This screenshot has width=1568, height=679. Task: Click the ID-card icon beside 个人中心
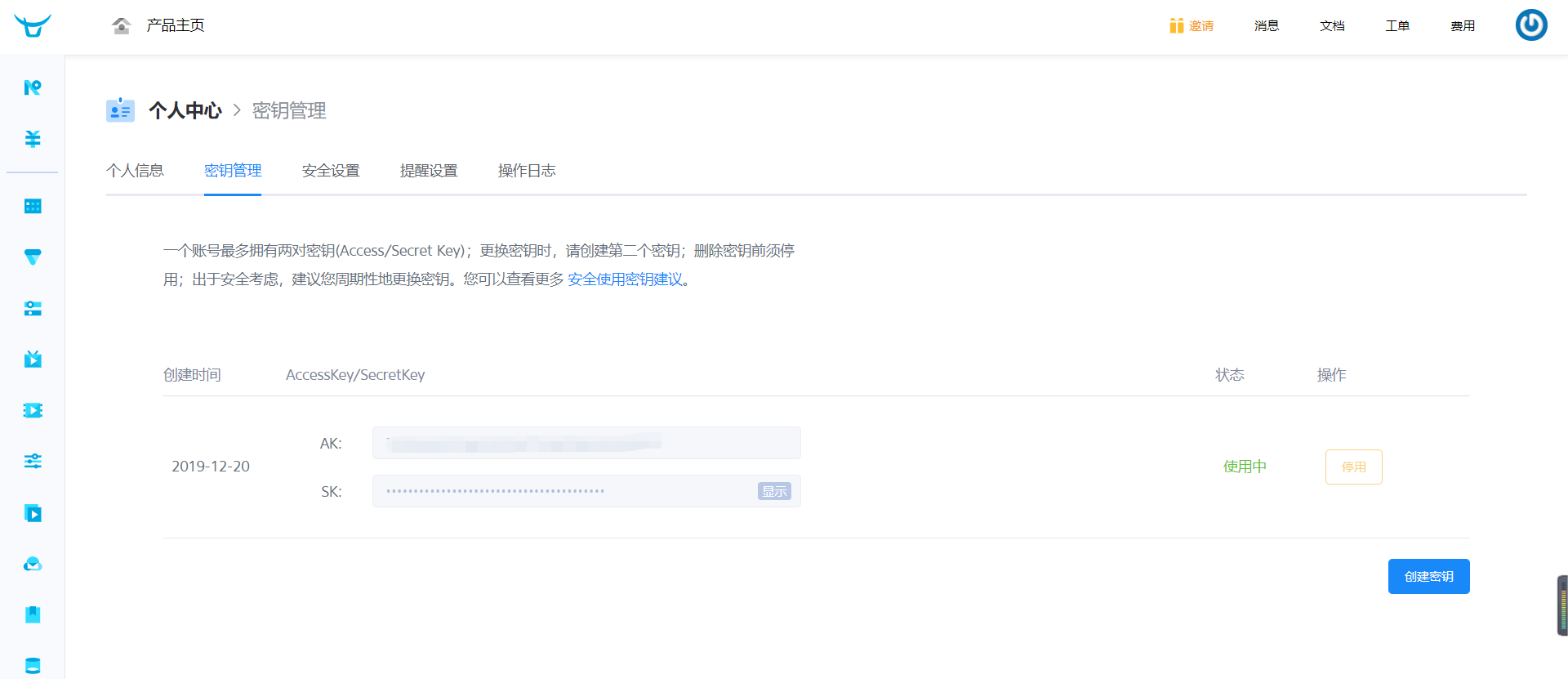120,109
